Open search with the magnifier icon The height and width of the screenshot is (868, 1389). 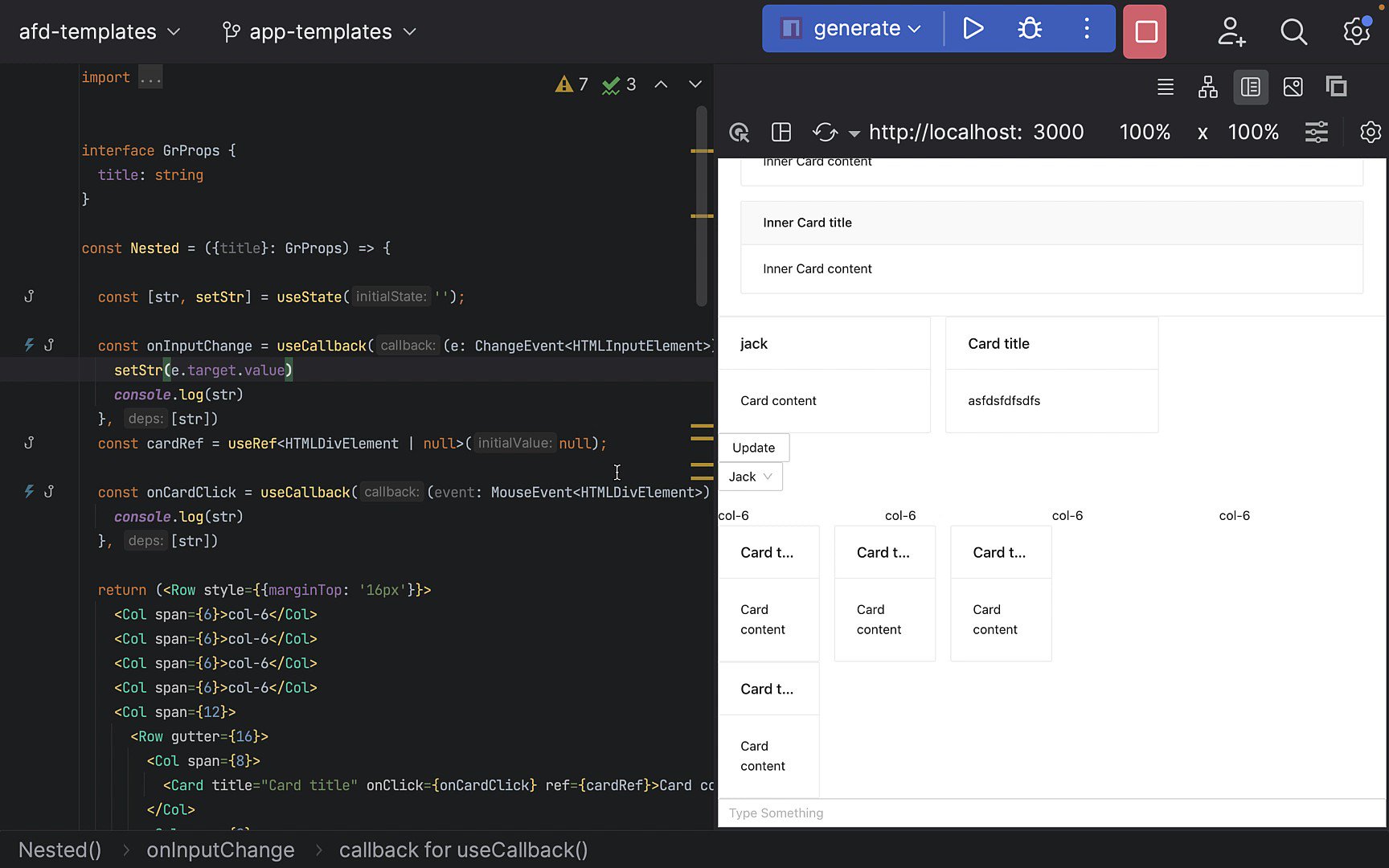(x=1293, y=32)
